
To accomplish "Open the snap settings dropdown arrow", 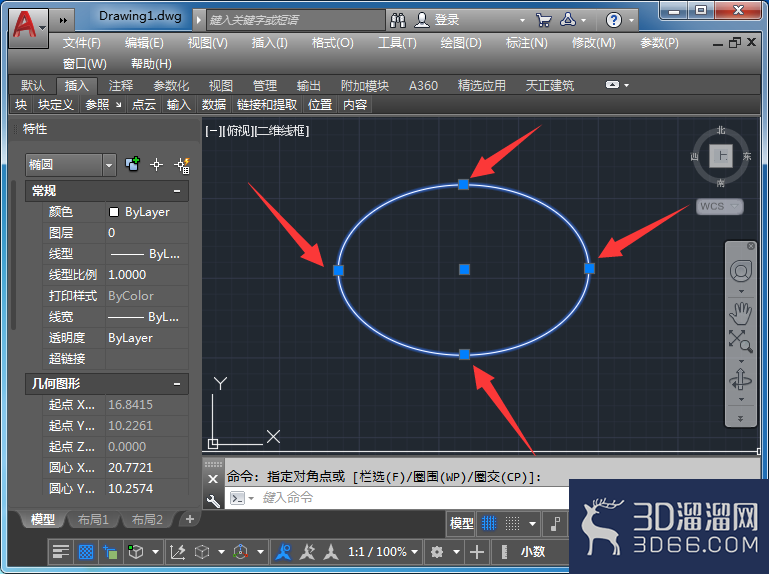I will (x=532, y=523).
